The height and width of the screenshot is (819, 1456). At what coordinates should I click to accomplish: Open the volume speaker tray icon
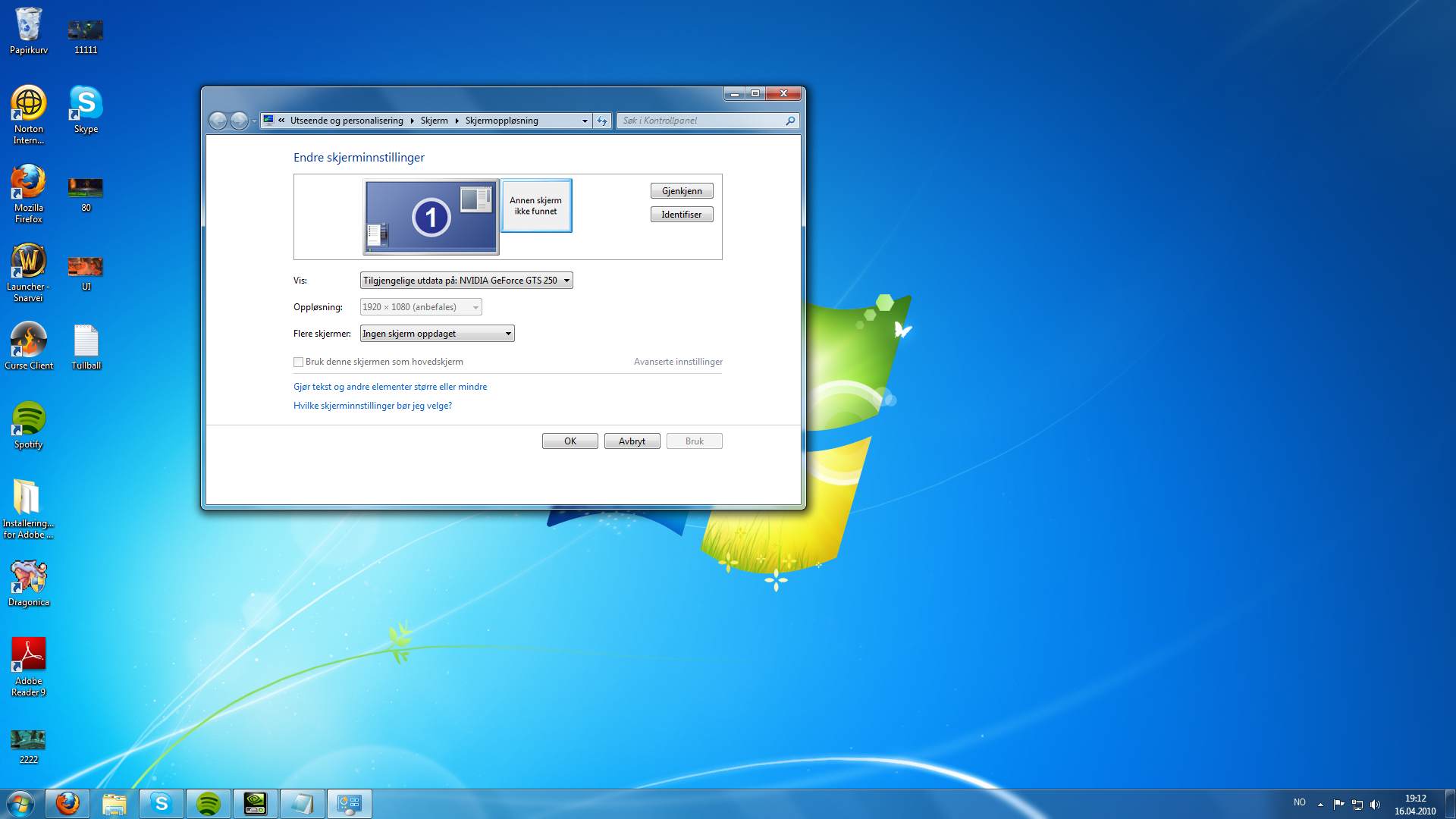click(x=1376, y=805)
